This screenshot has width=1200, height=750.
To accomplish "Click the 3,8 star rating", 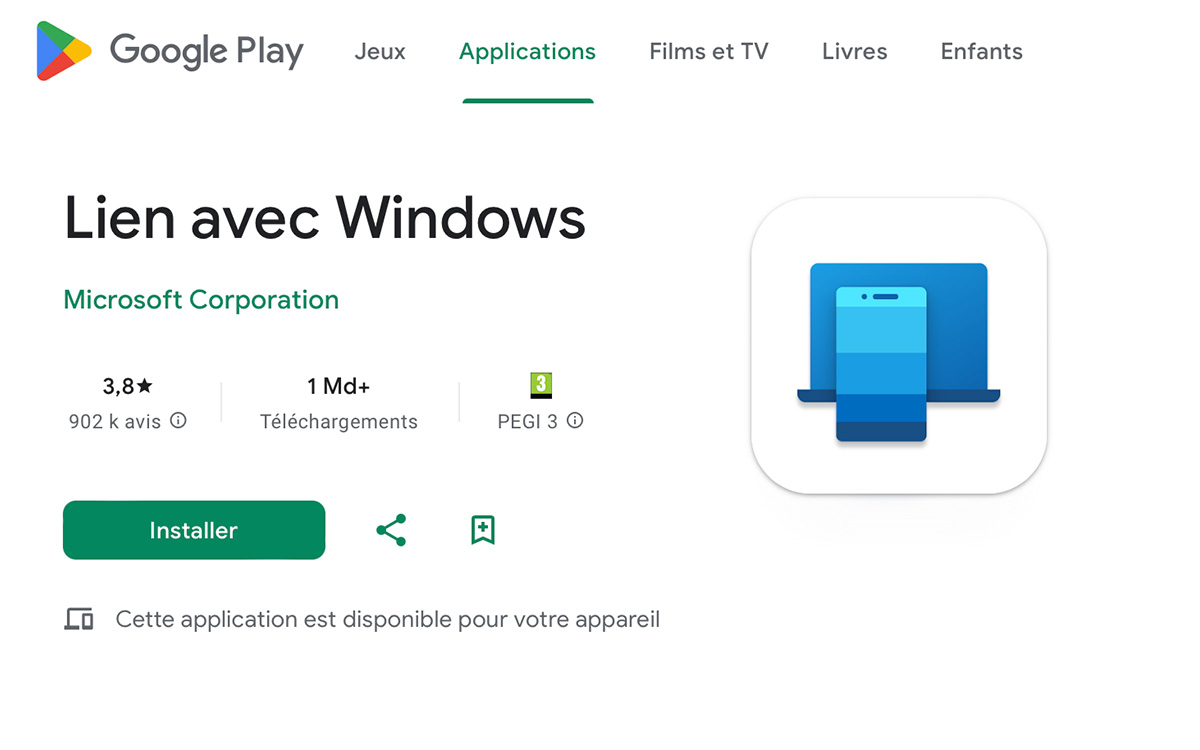I will [x=128, y=386].
